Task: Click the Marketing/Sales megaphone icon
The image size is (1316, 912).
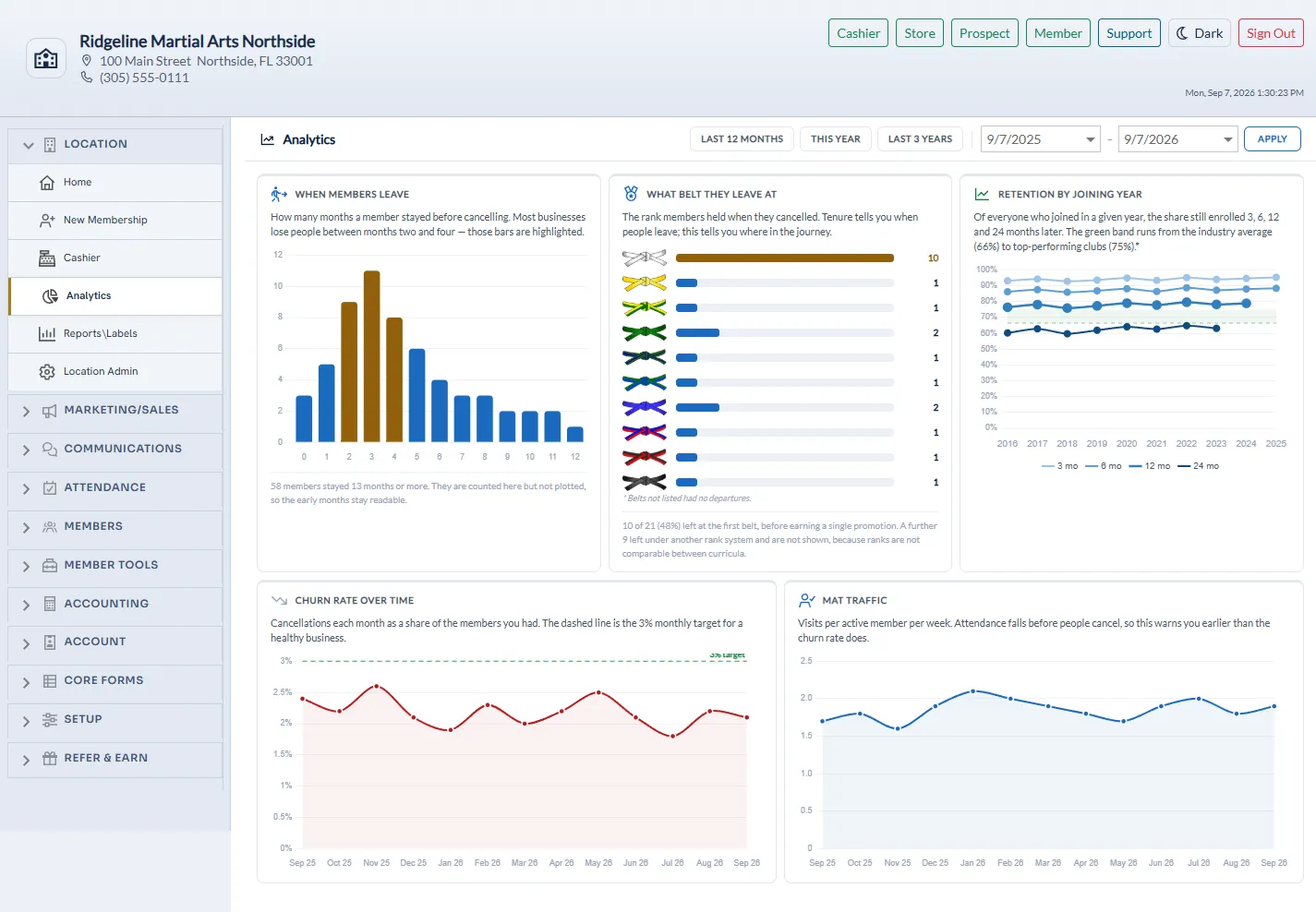Action: pos(50,411)
